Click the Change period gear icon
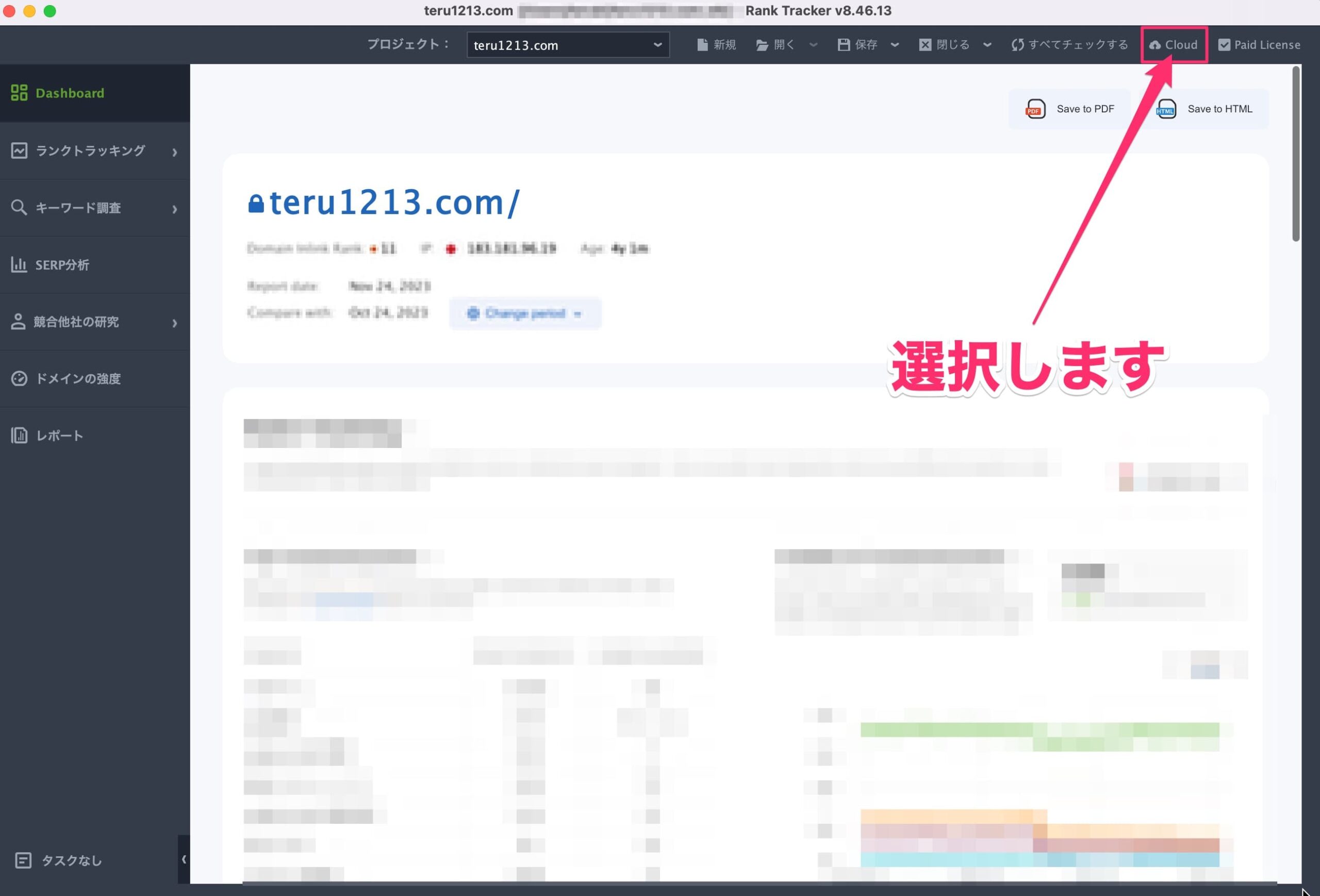 (x=473, y=313)
